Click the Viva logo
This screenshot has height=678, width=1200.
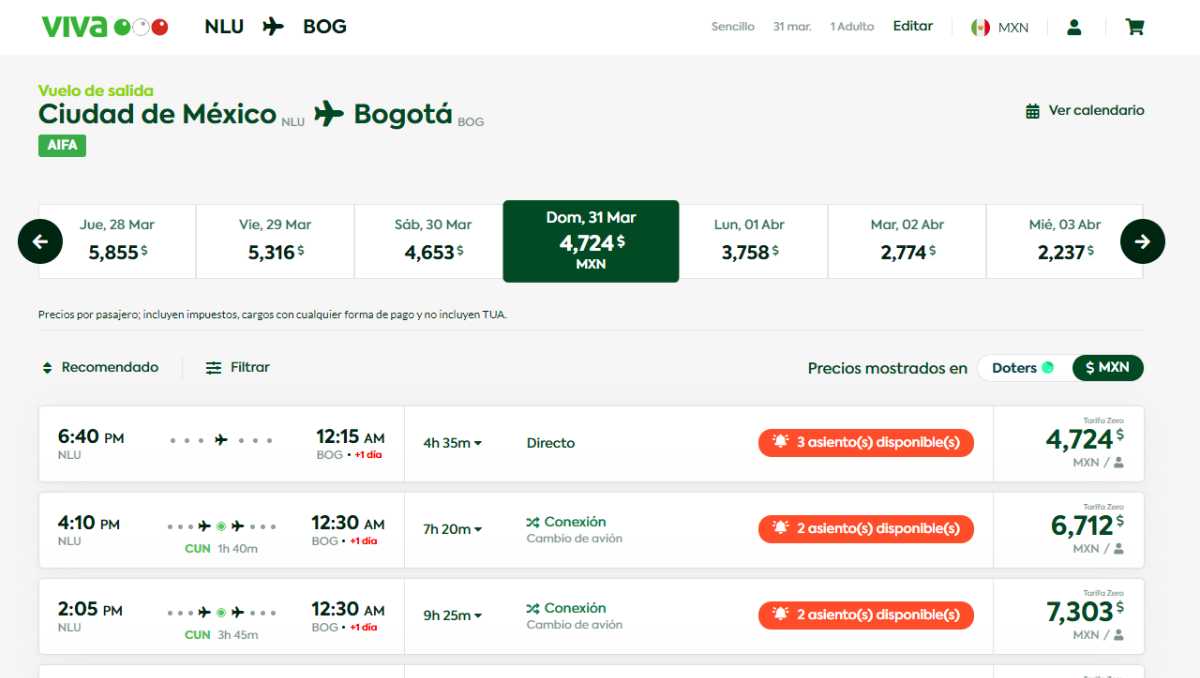click(104, 27)
